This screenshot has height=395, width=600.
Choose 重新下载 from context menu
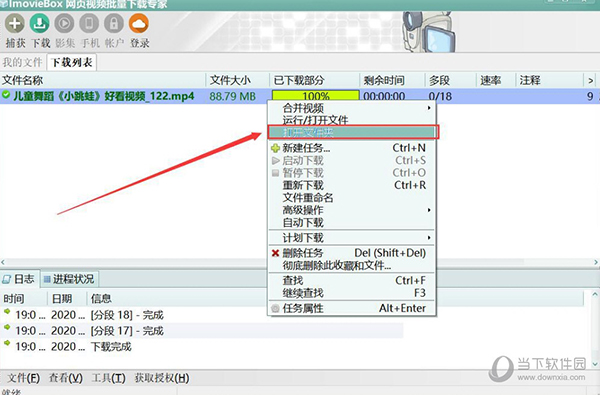click(x=352, y=185)
